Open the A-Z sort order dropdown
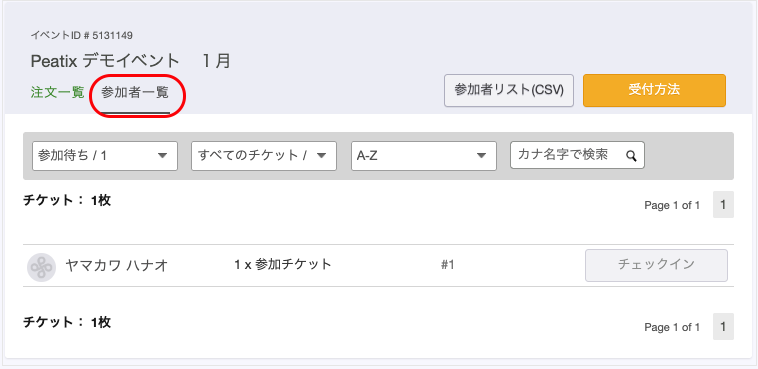758x369 pixels. [x=424, y=156]
